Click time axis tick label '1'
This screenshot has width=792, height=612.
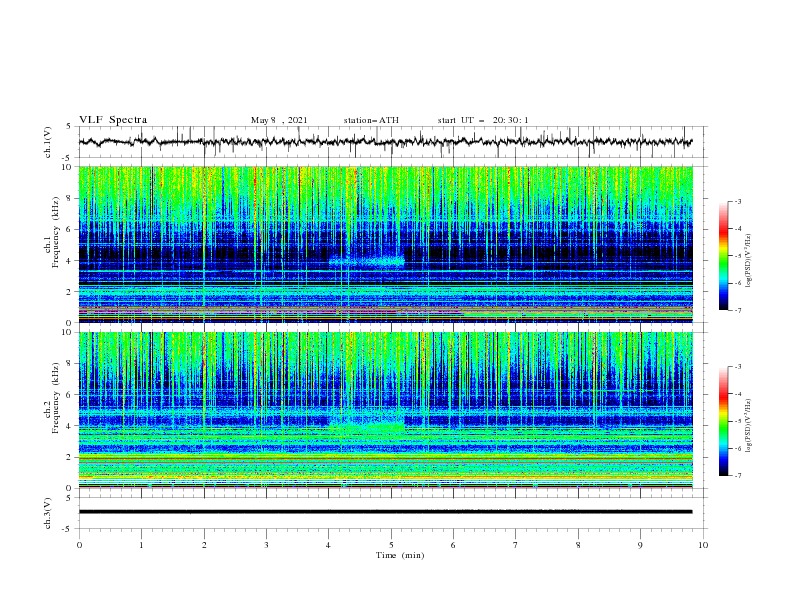141,545
